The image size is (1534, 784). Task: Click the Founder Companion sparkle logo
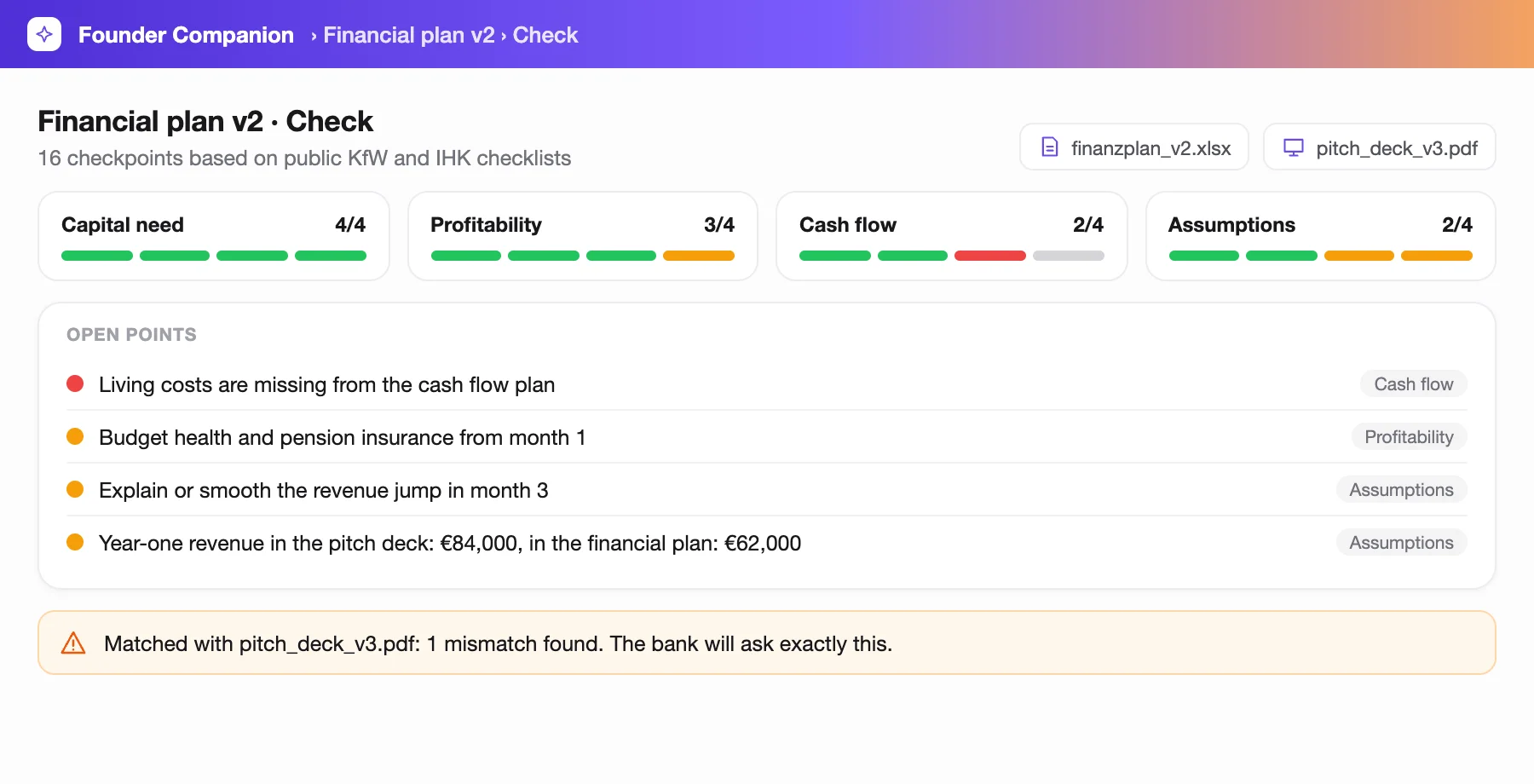pos(44,34)
